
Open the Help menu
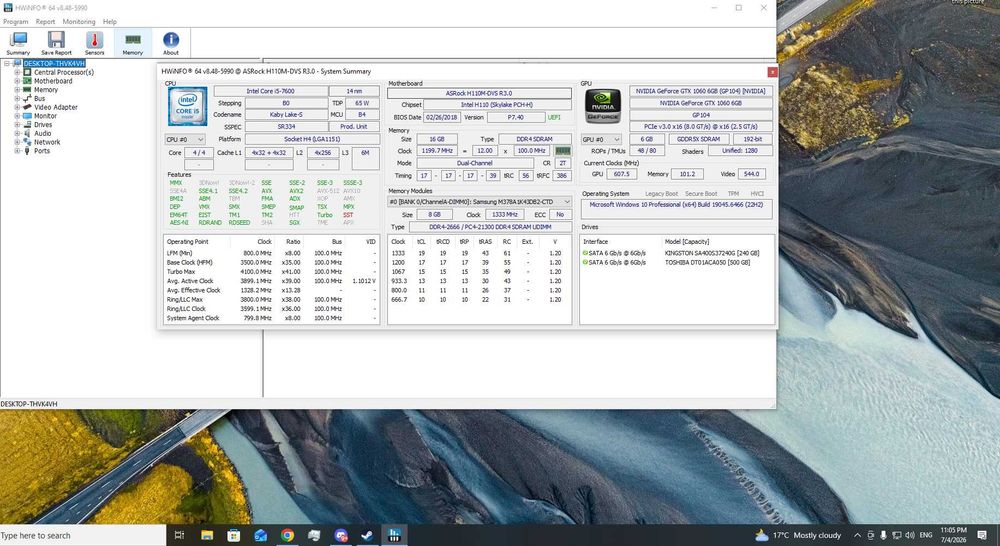[x=110, y=21]
